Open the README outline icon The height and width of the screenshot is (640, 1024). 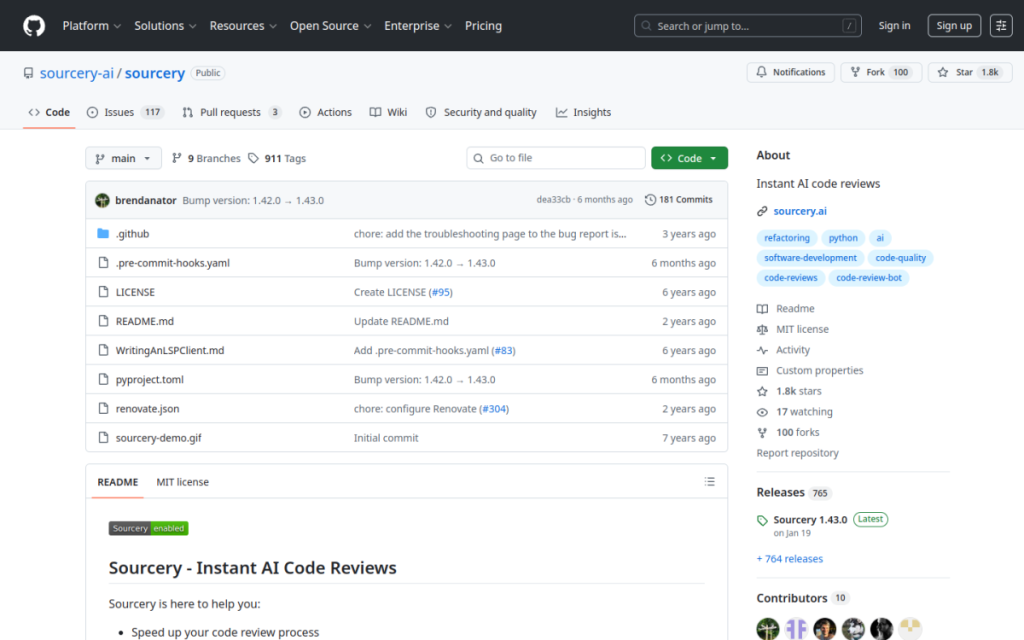pos(710,482)
